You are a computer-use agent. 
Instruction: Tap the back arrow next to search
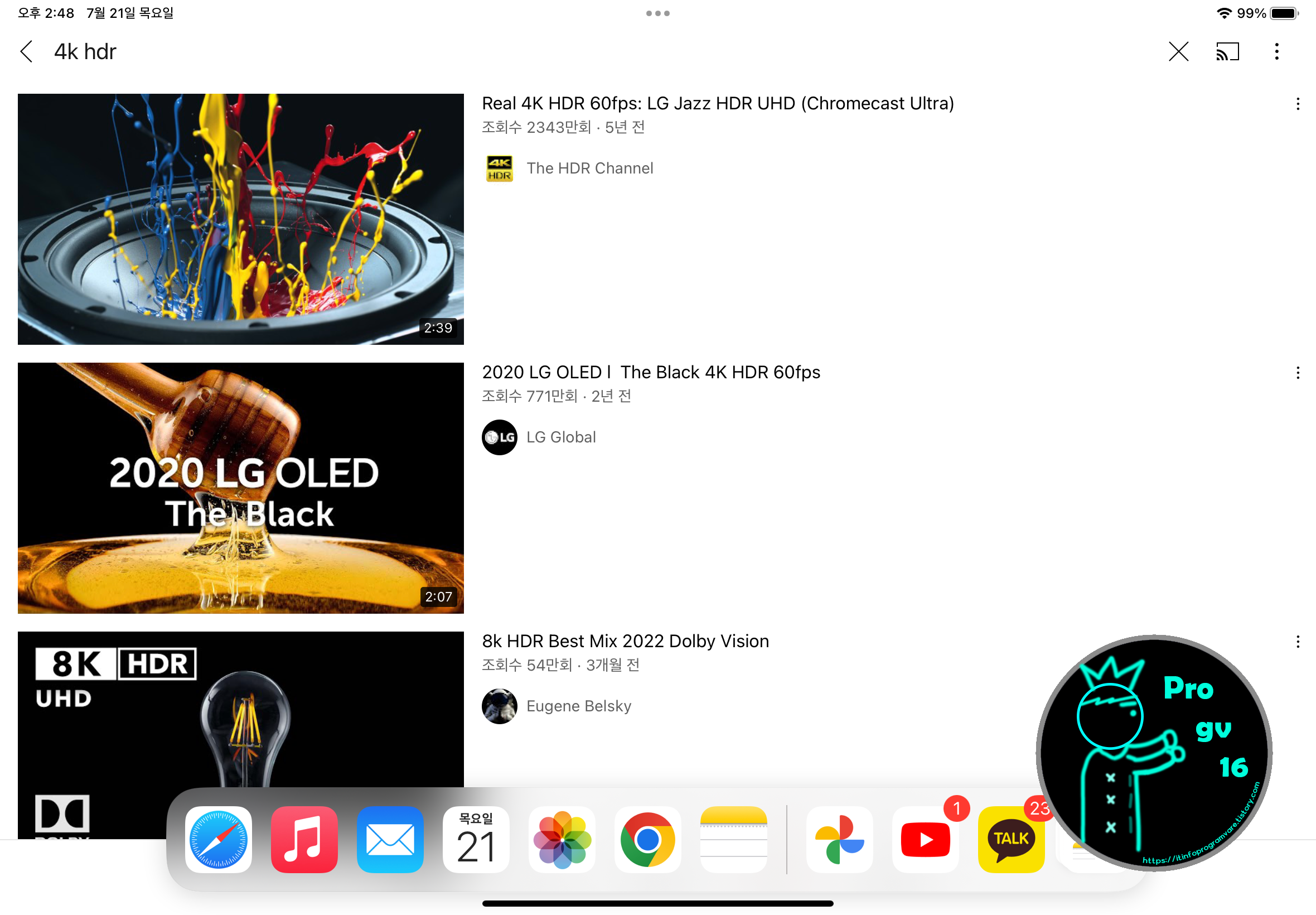click(x=26, y=51)
